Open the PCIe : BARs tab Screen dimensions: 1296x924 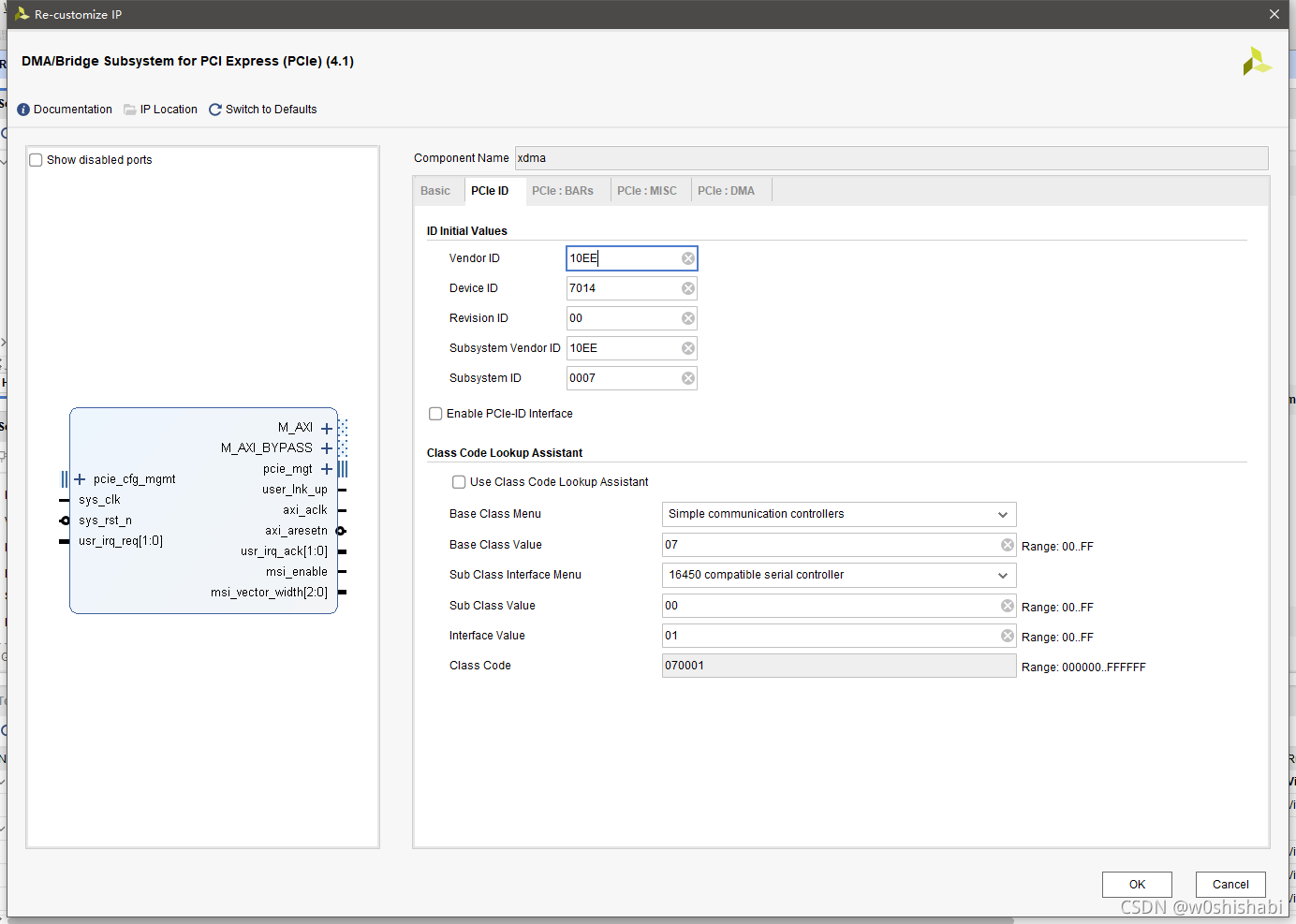coord(563,191)
